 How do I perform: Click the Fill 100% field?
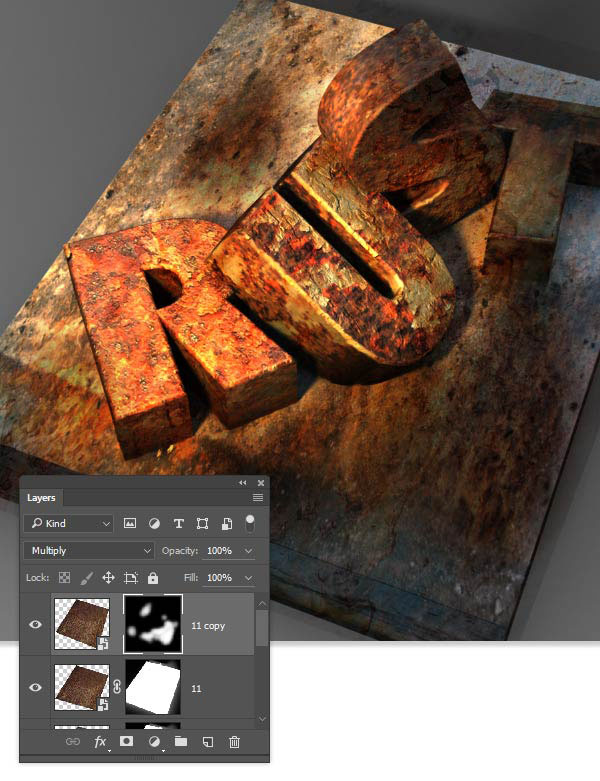[220, 578]
